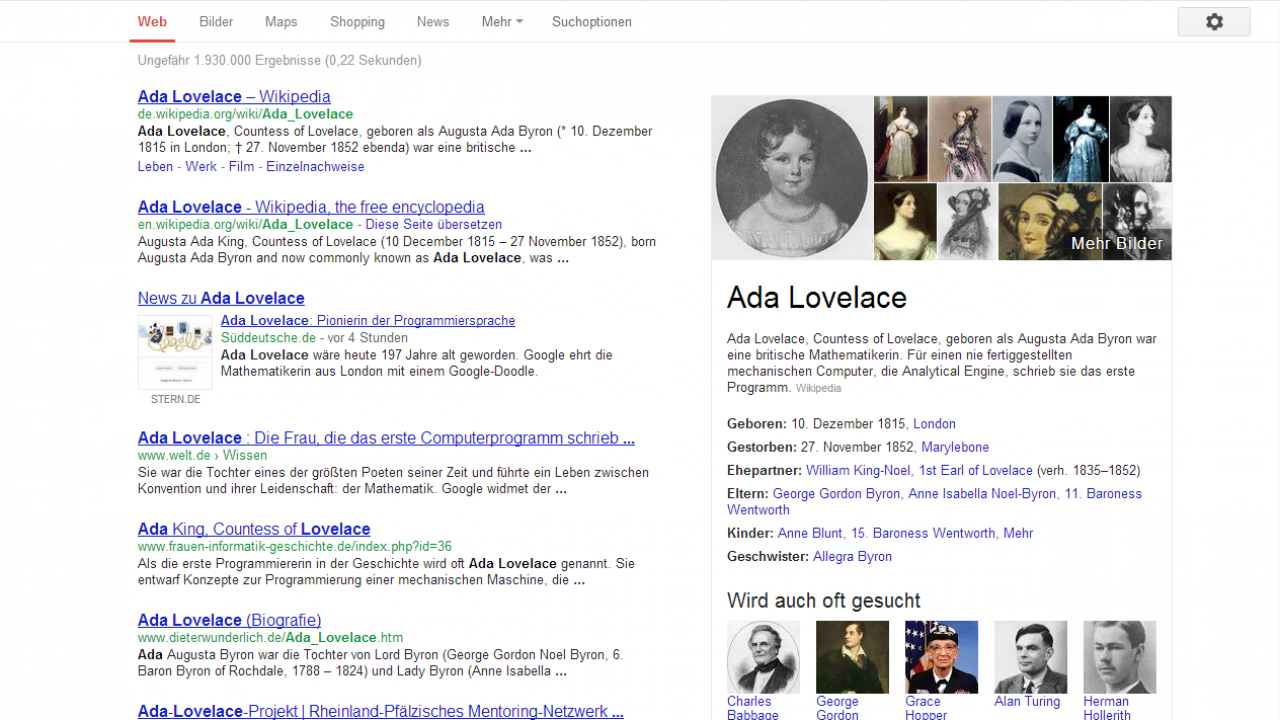This screenshot has width=1280, height=720.
Task: Click the blue-dress portrait in the image grid
Action: point(1080,138)
